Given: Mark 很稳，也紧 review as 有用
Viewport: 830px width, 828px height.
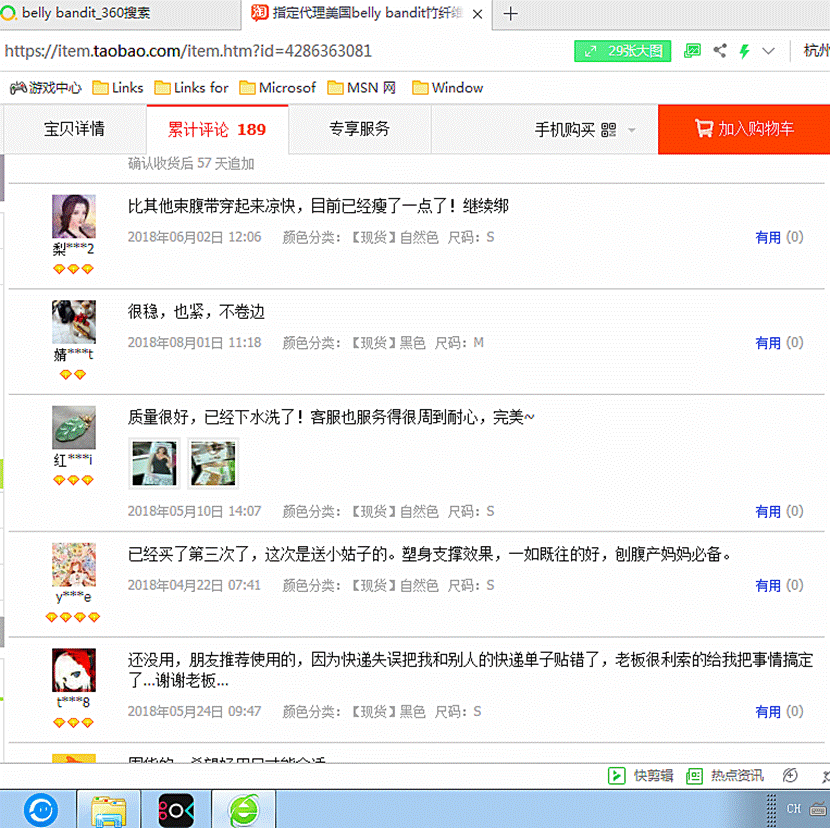Looking at the screenshot, I should pos(768,343).
